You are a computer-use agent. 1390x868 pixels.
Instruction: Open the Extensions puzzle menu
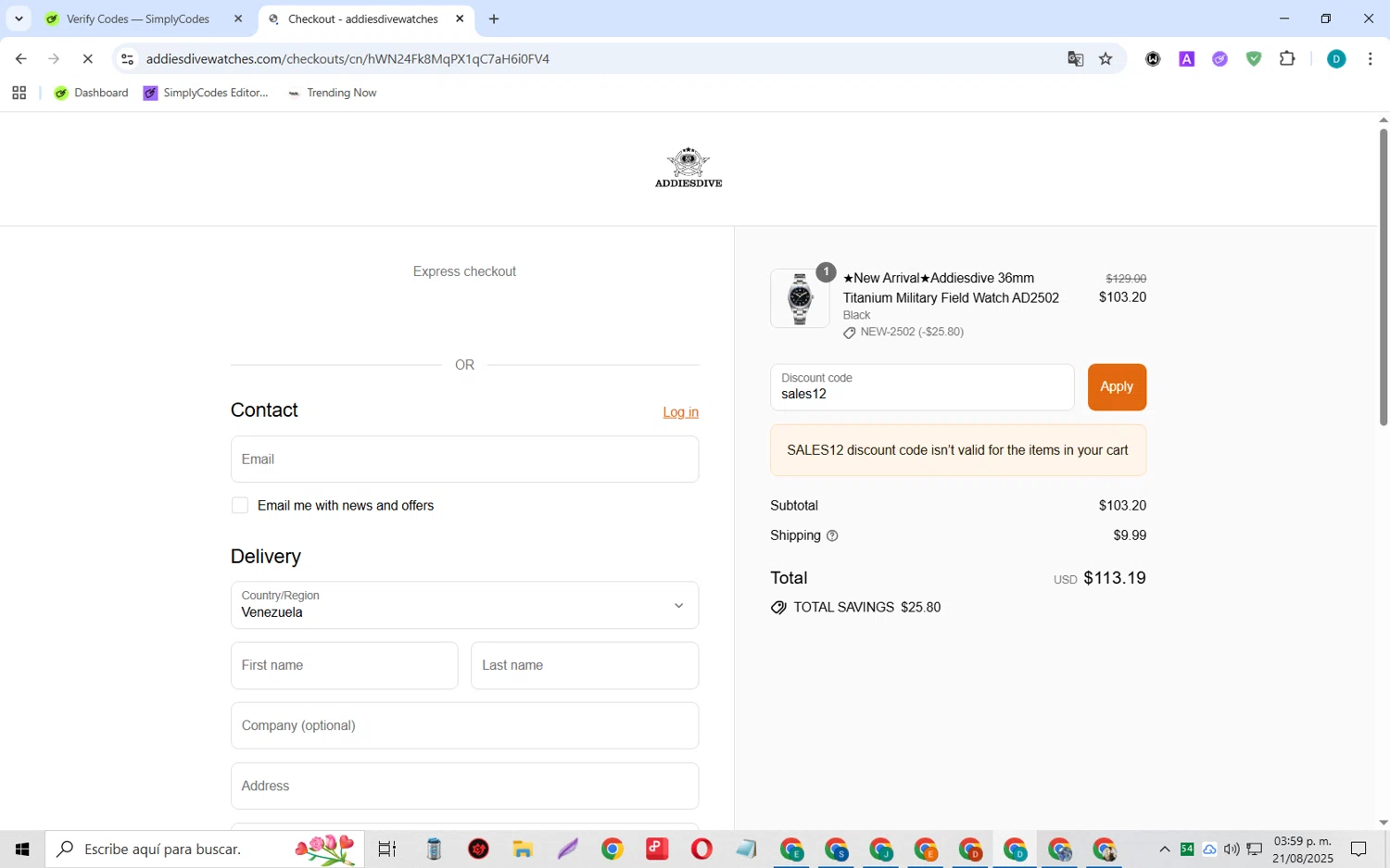point(1287,58)
